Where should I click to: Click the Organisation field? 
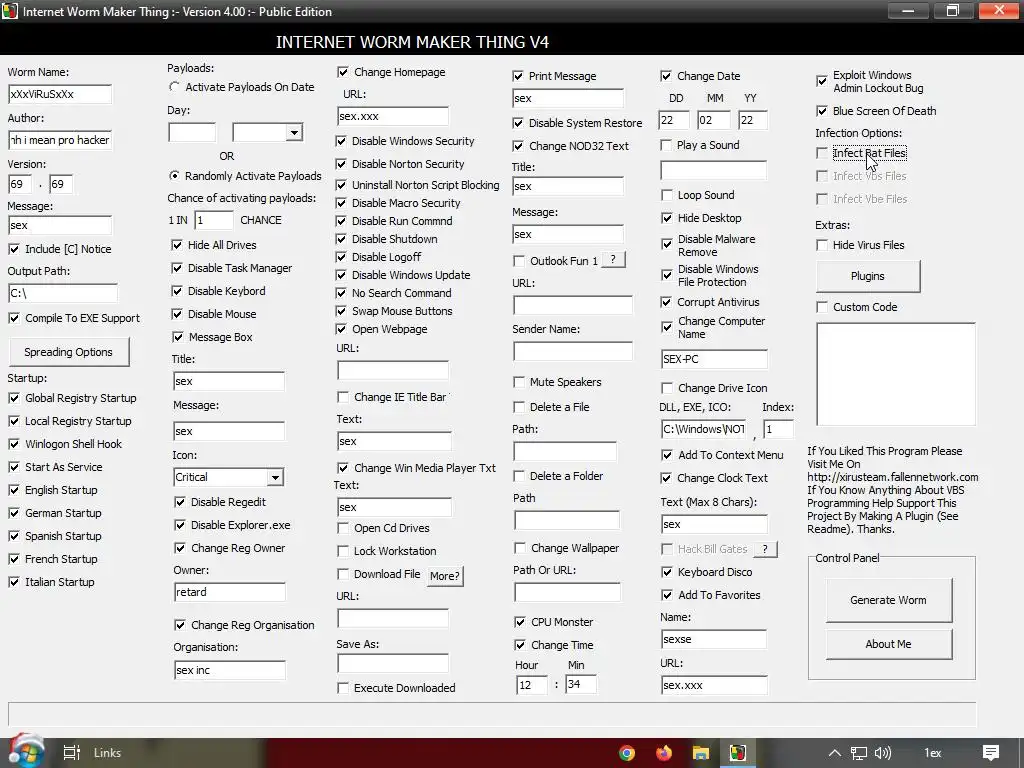tap(229, 670)
